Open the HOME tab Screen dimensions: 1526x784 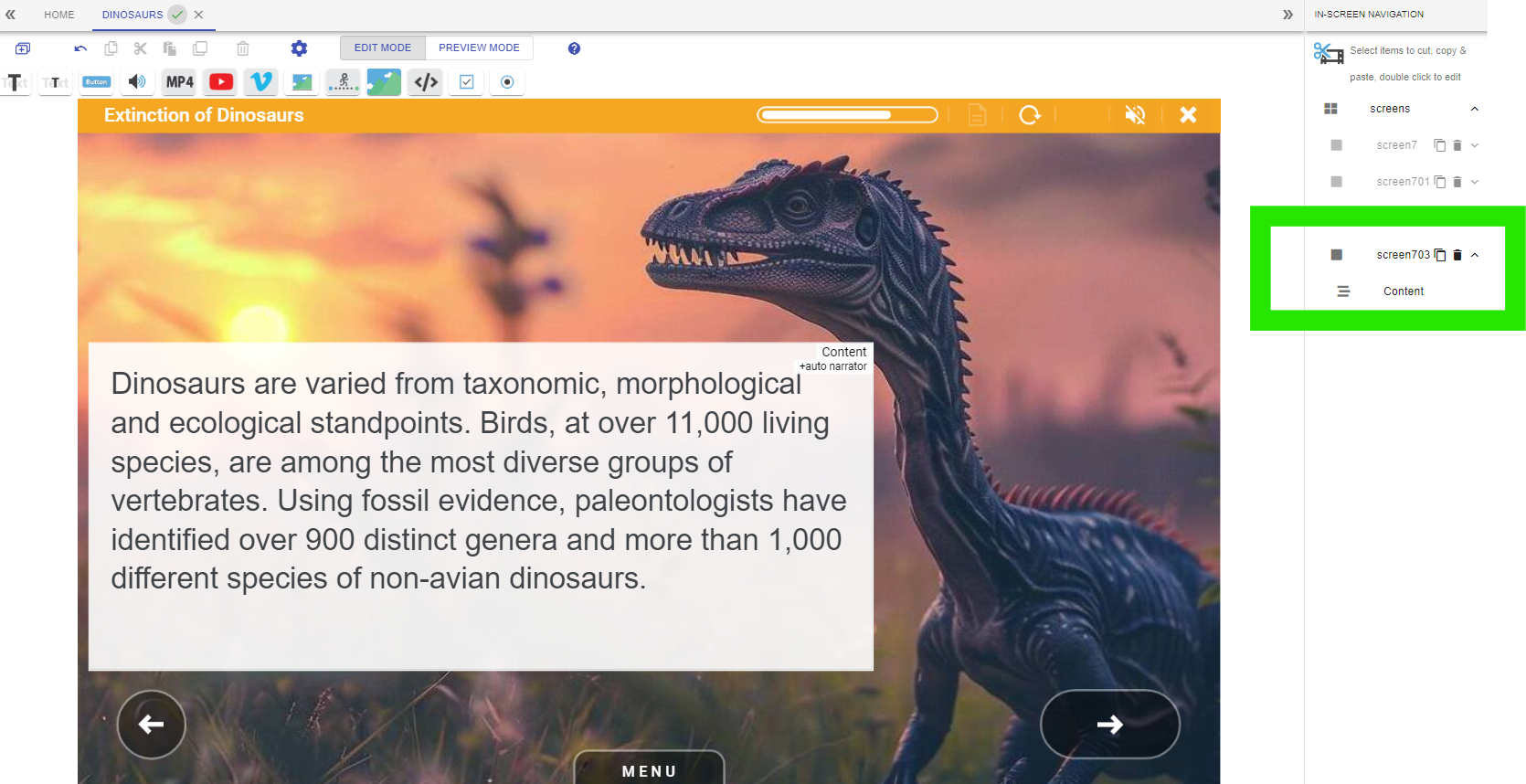tap(59, 15)
